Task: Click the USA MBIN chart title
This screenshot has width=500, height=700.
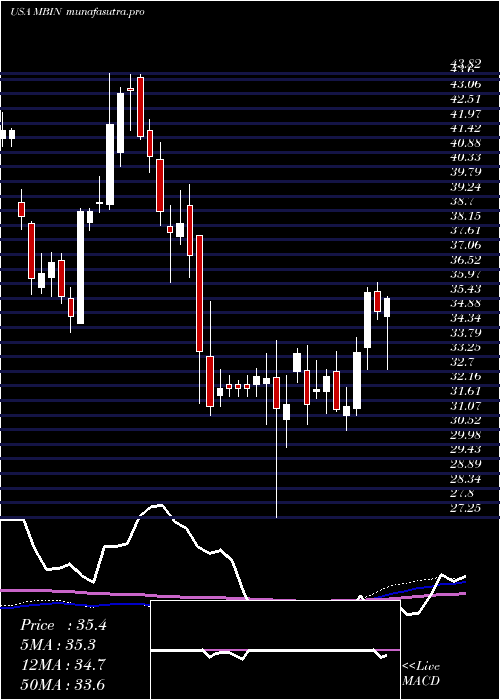Action: 36,12
